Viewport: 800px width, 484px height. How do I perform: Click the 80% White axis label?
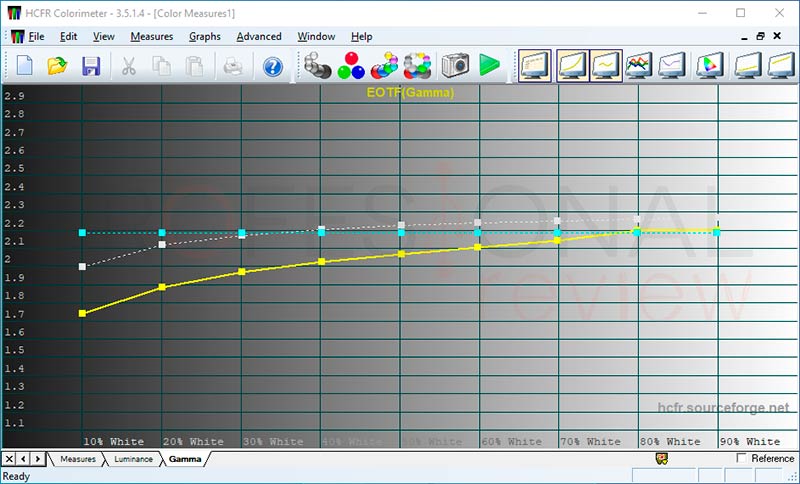[x=670, y=442]
